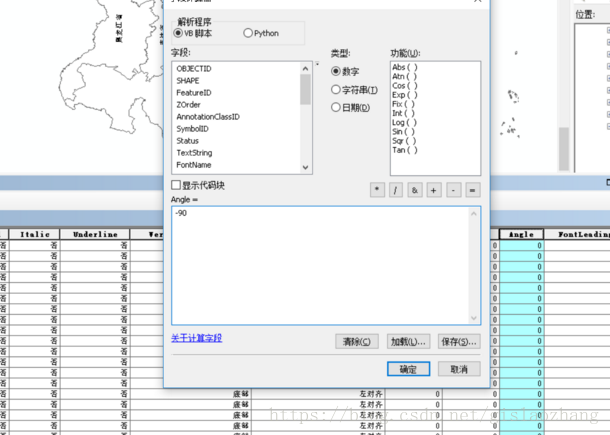This screenshot has height=435, width=610.
Task: Select AnnotationClassID in the fields list
Action: [x=208, y=117]
